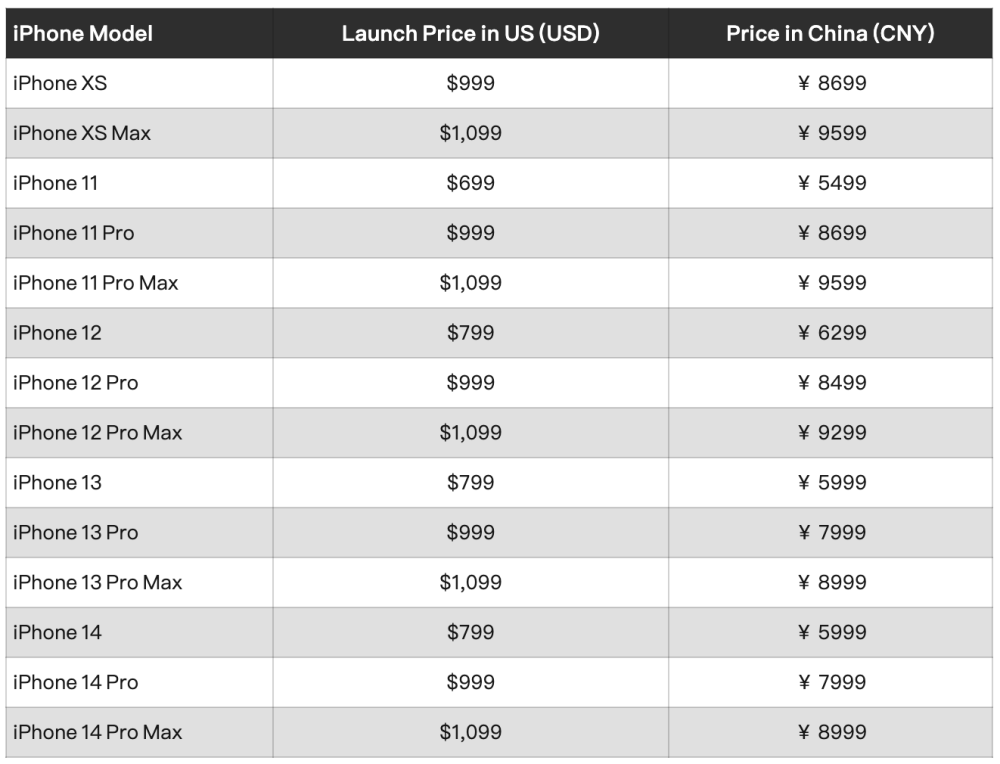Click the iPhone 14 Pro Max cell

98,732
